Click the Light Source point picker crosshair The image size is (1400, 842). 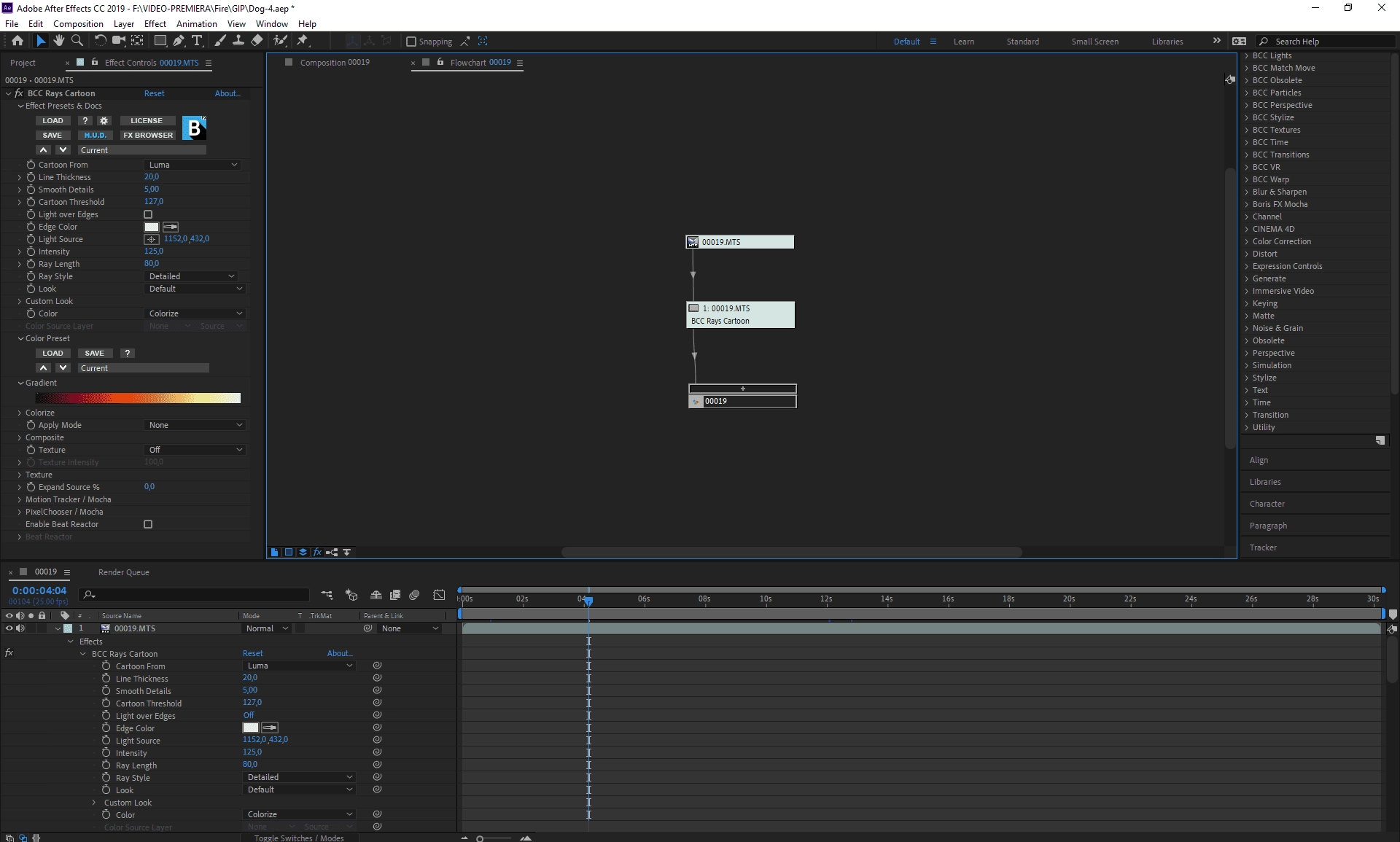(151, 239)
